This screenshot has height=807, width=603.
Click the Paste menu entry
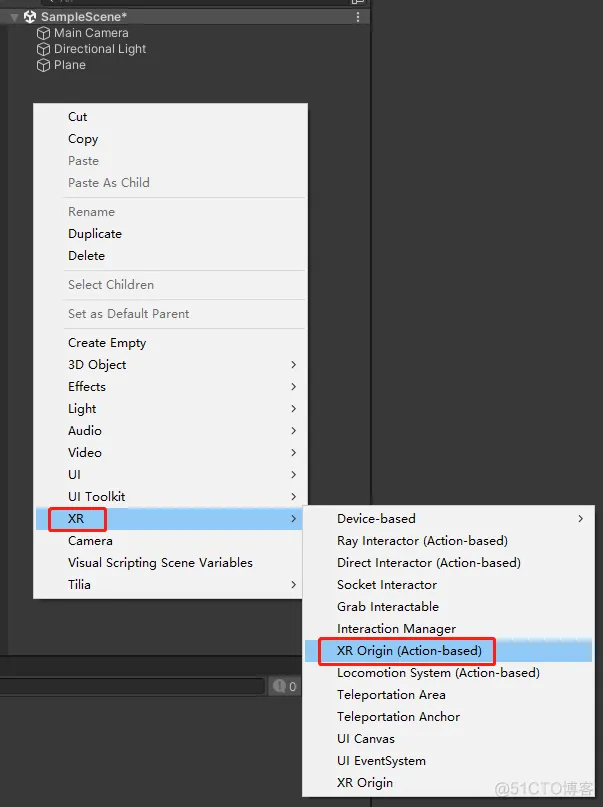[x=170, y=161]
